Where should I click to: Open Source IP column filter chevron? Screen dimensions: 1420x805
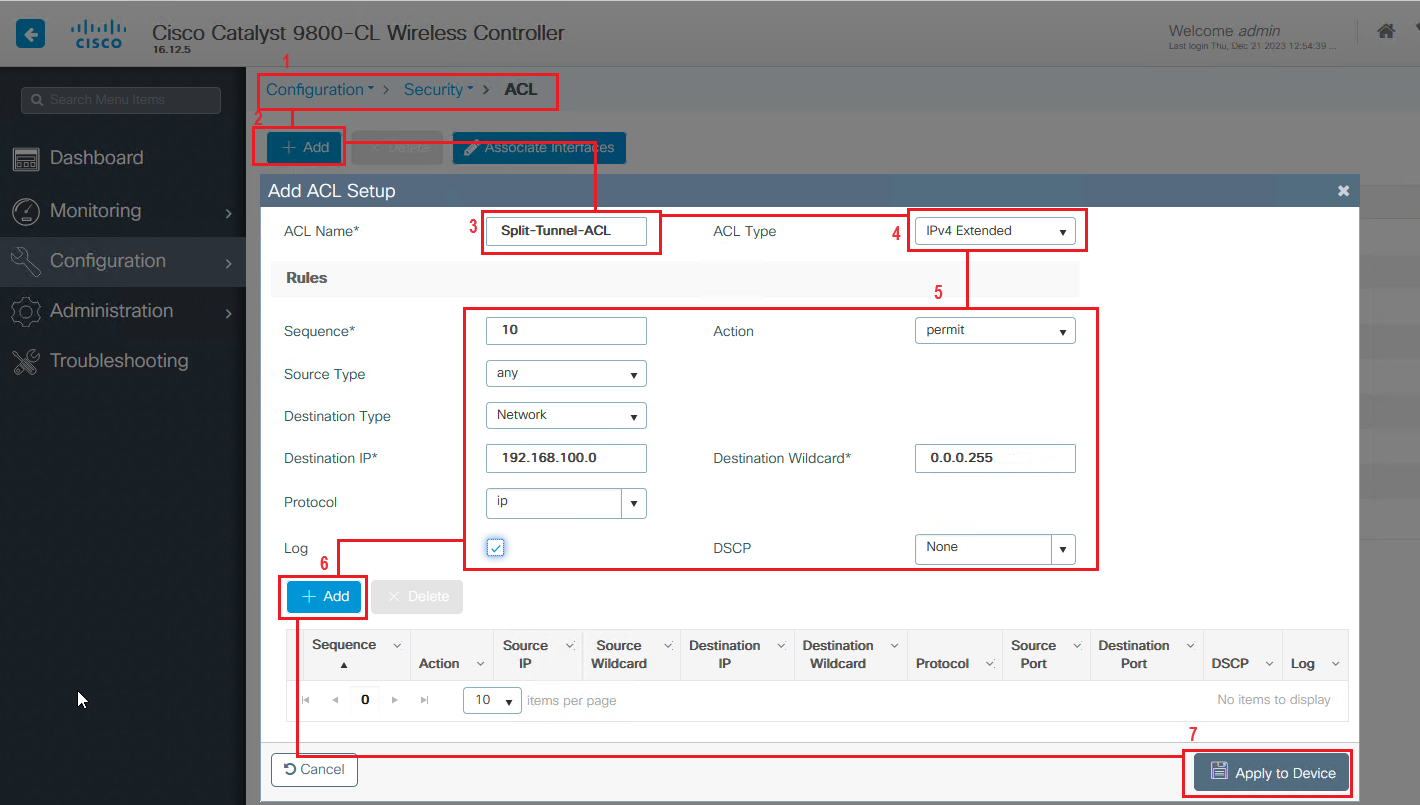click(x=570, y=646)
